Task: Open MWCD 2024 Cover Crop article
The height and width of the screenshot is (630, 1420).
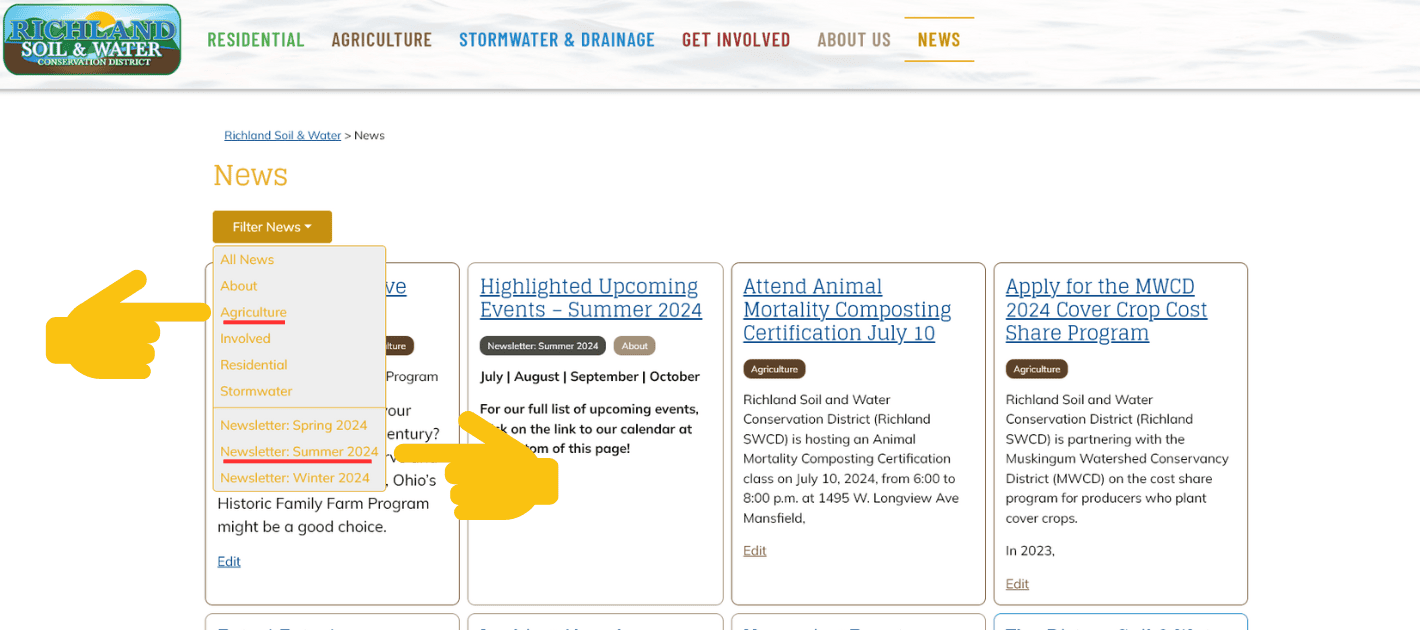Action: [1107, 310]
